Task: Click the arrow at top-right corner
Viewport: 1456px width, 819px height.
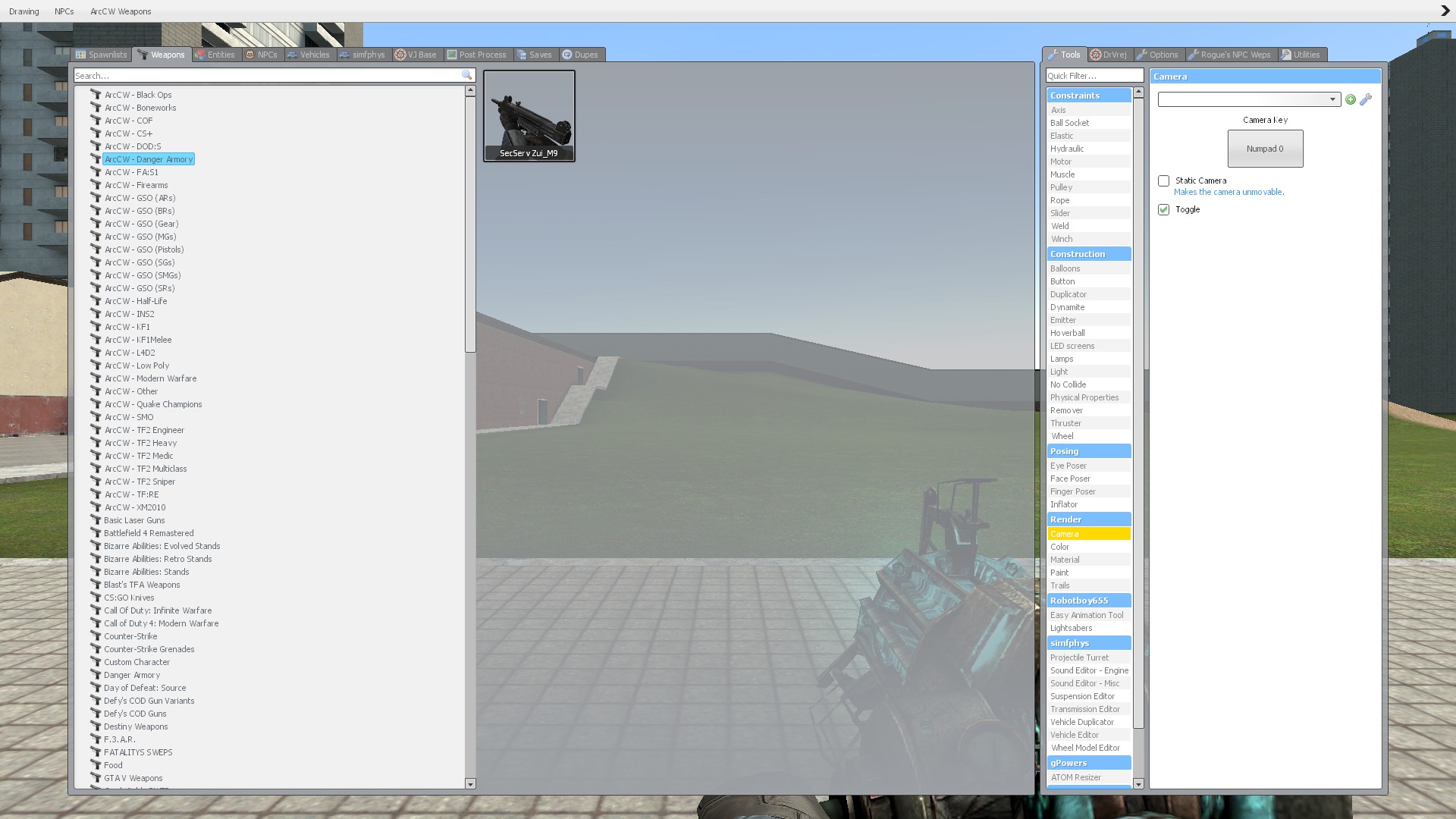Action: (1445, 11)
